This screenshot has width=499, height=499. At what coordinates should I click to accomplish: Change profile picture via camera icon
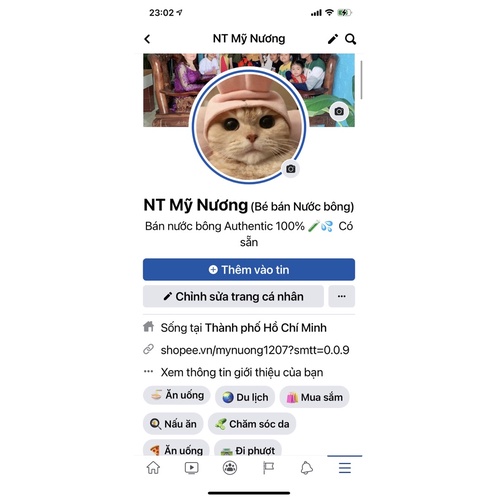click(291, 169)
